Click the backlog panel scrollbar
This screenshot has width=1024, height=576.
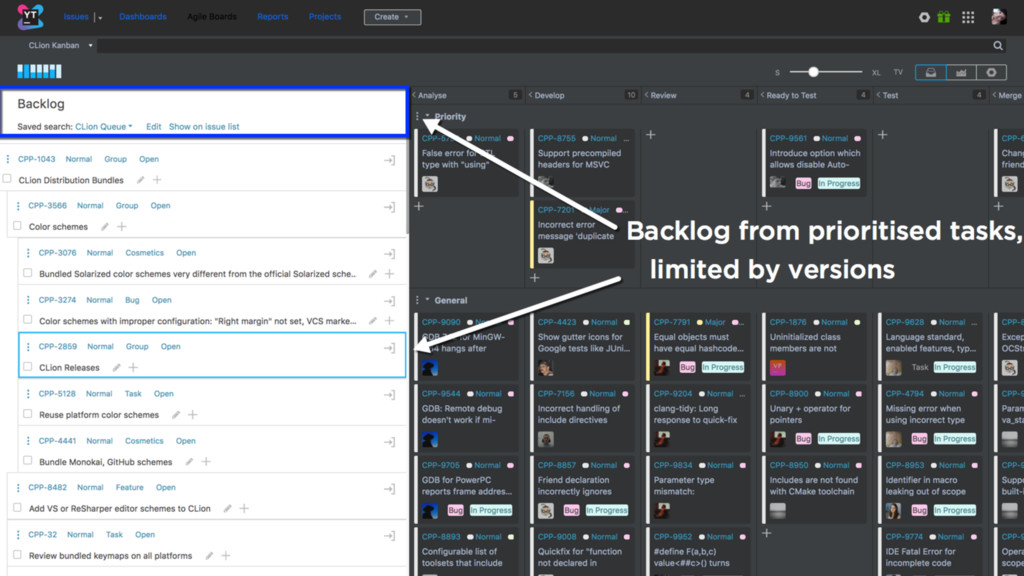(x=408, y=186)
